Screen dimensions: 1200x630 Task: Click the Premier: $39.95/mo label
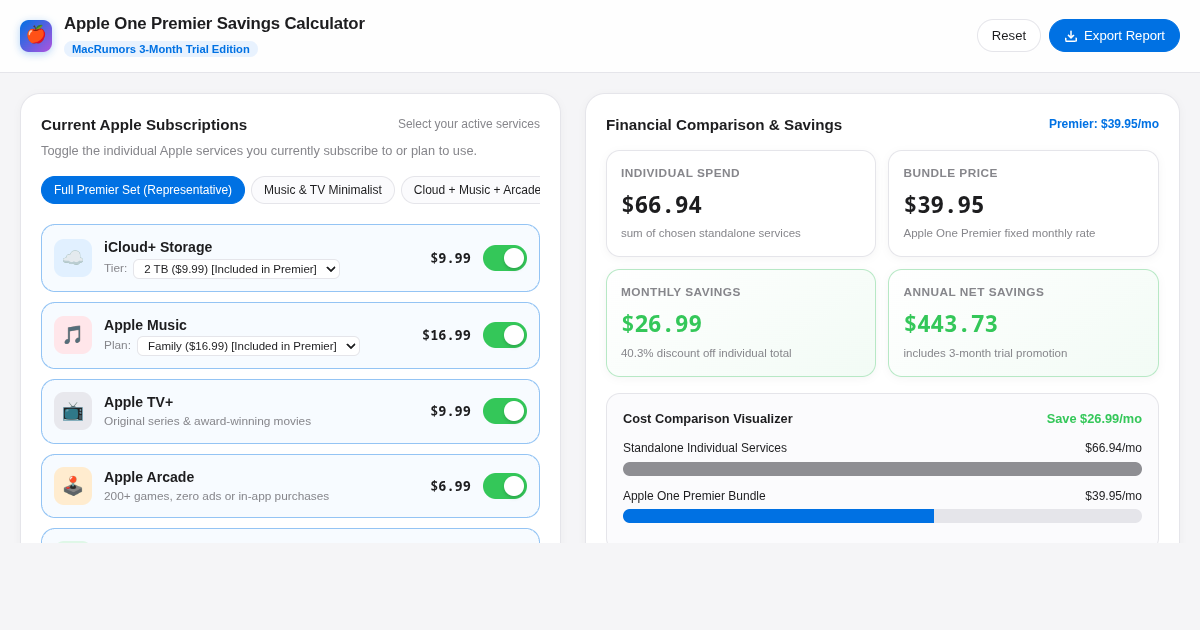1104,124
